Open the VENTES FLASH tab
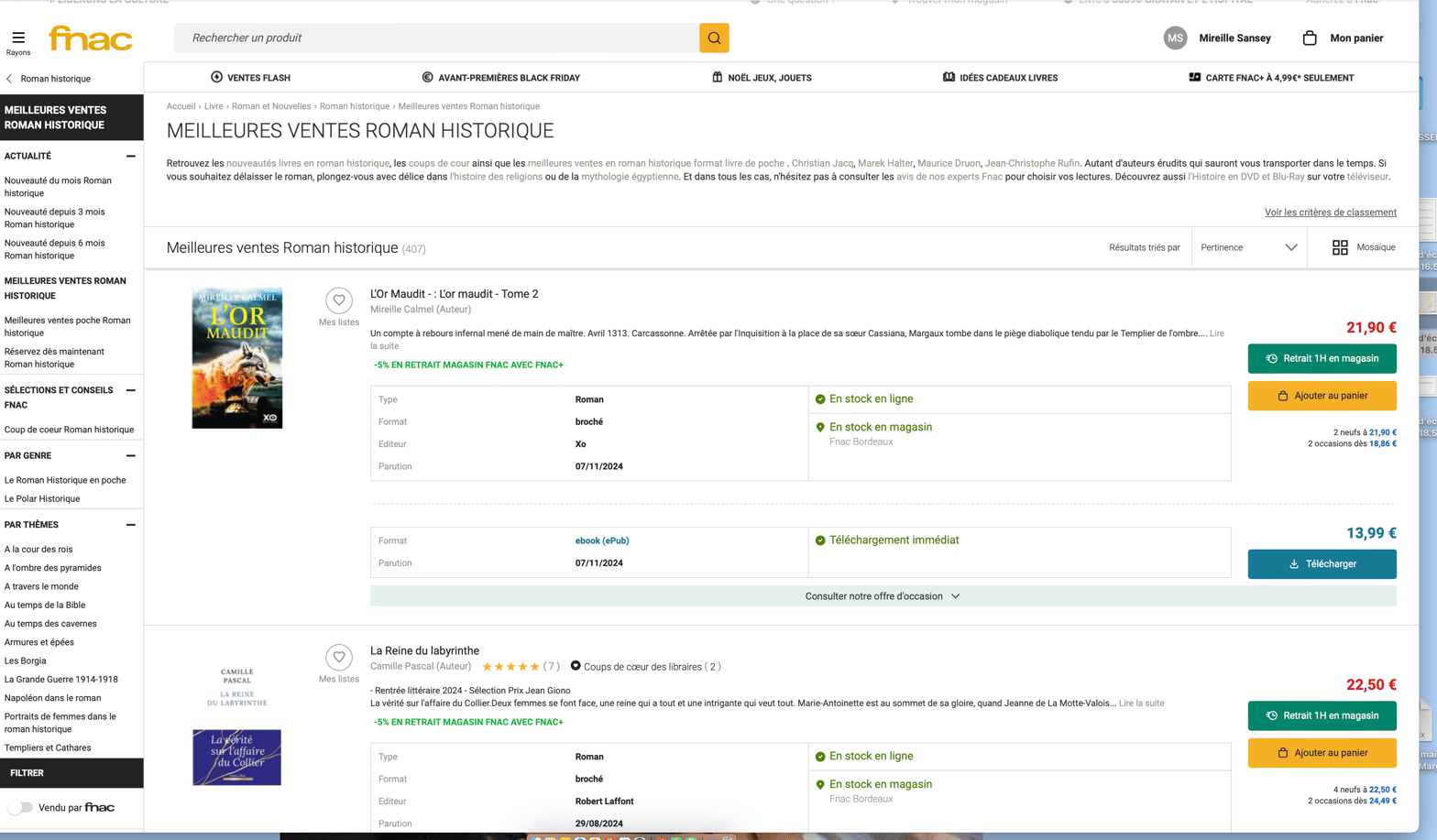 point(250,78)
